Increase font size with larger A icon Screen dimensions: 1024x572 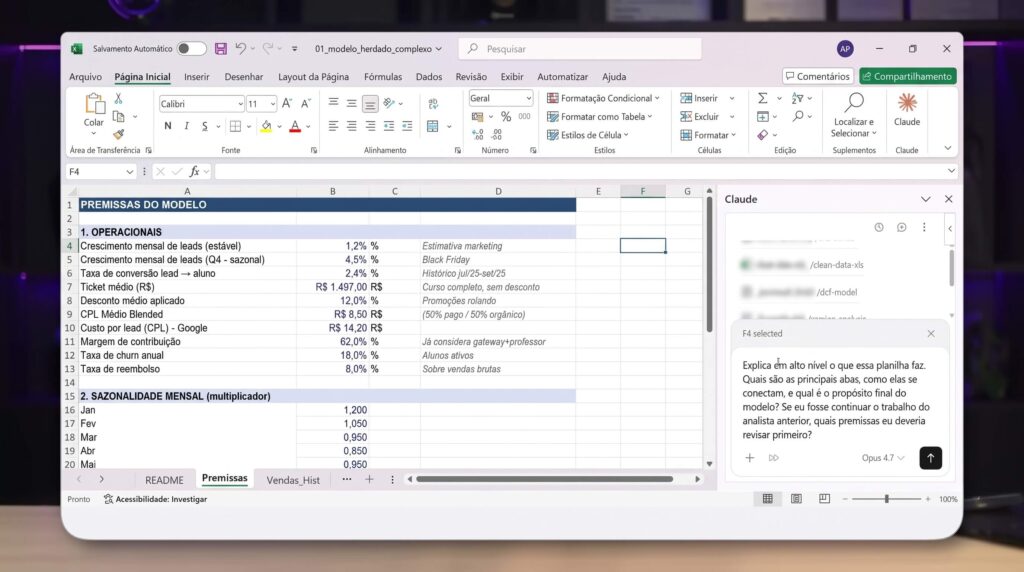coord(287,104)
